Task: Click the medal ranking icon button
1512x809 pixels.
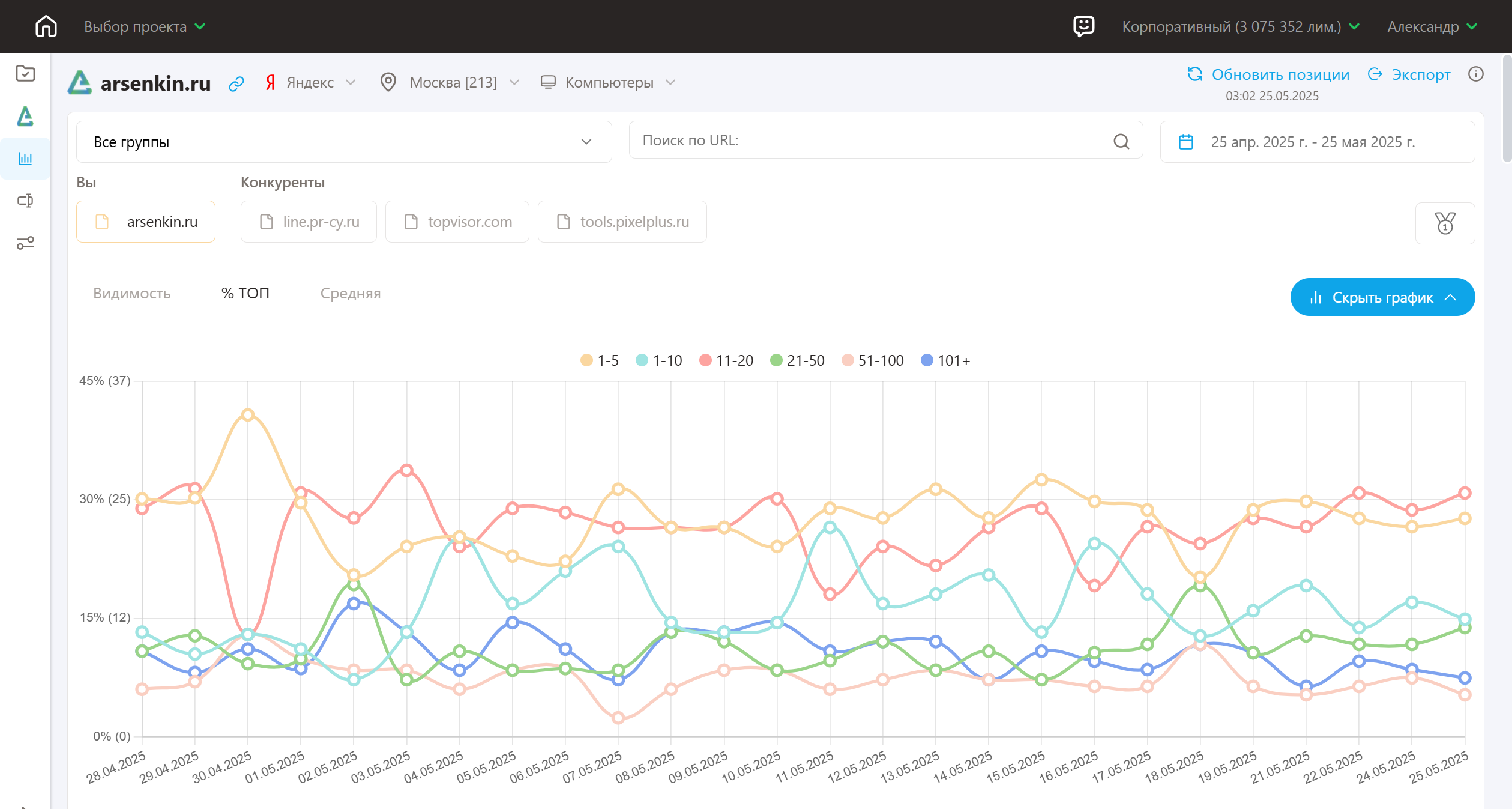Action: [1445, 223]
